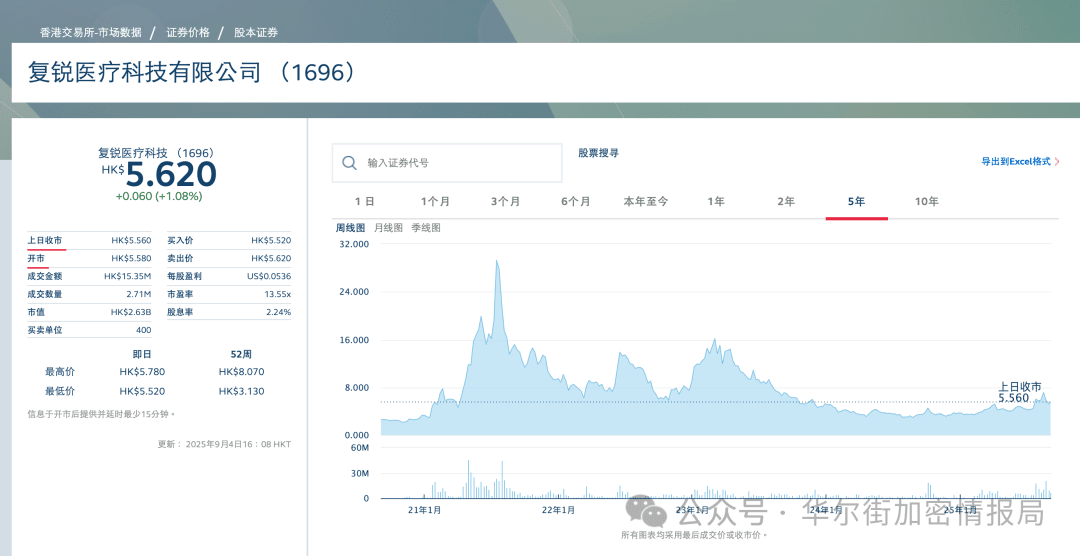Open 证券价格 breadcrumb link
The height and width of the screenshot is (556, 1080).
tap(187, 32)
